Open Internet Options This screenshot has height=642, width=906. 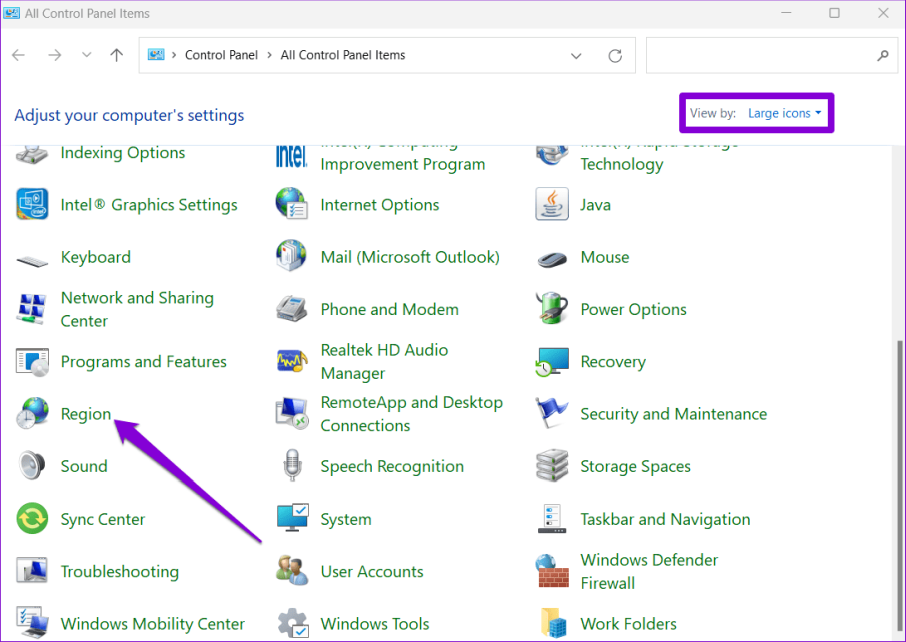(379, 204)
